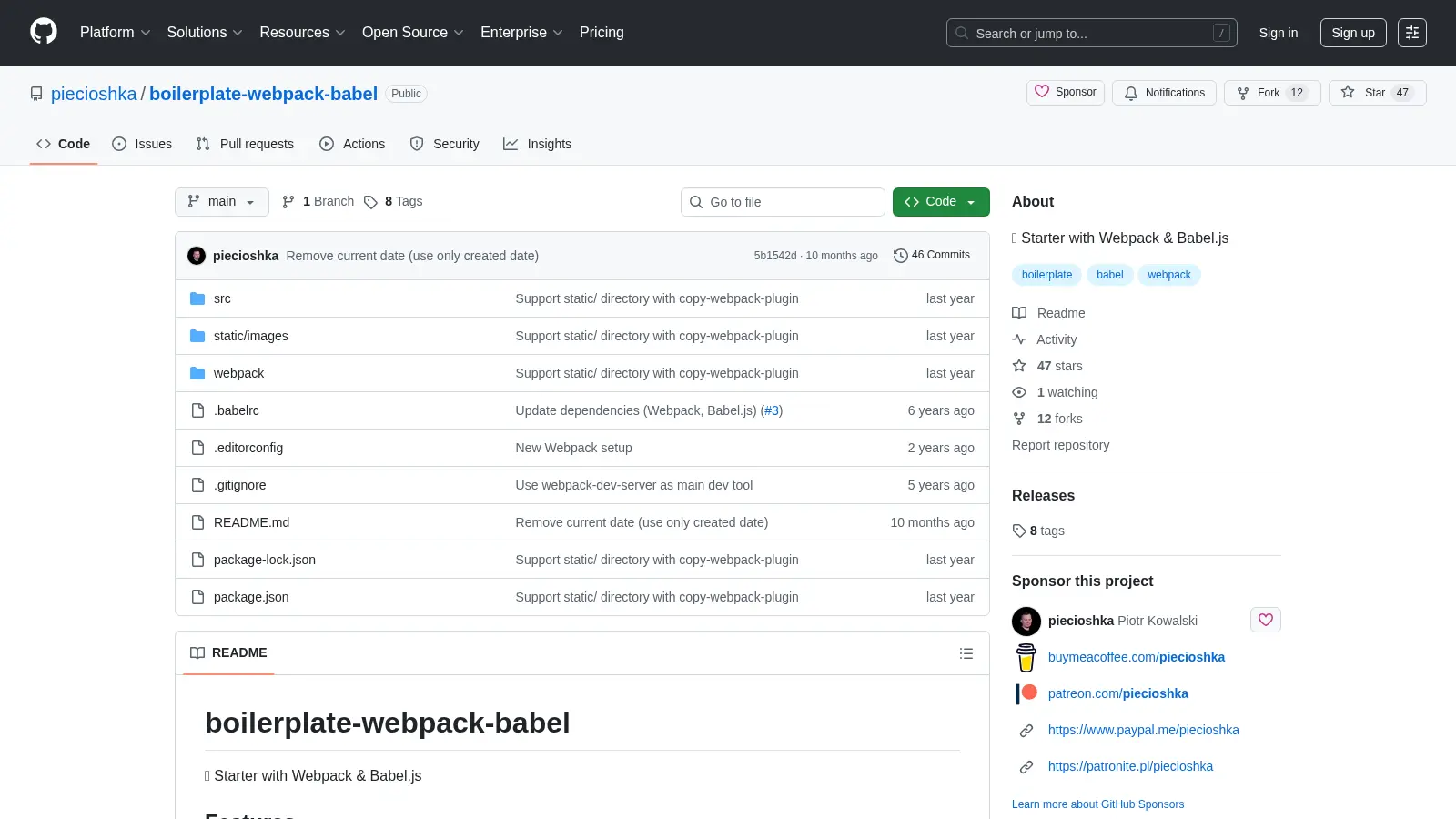Click the Pricing link in header

[x=602, y=33]
